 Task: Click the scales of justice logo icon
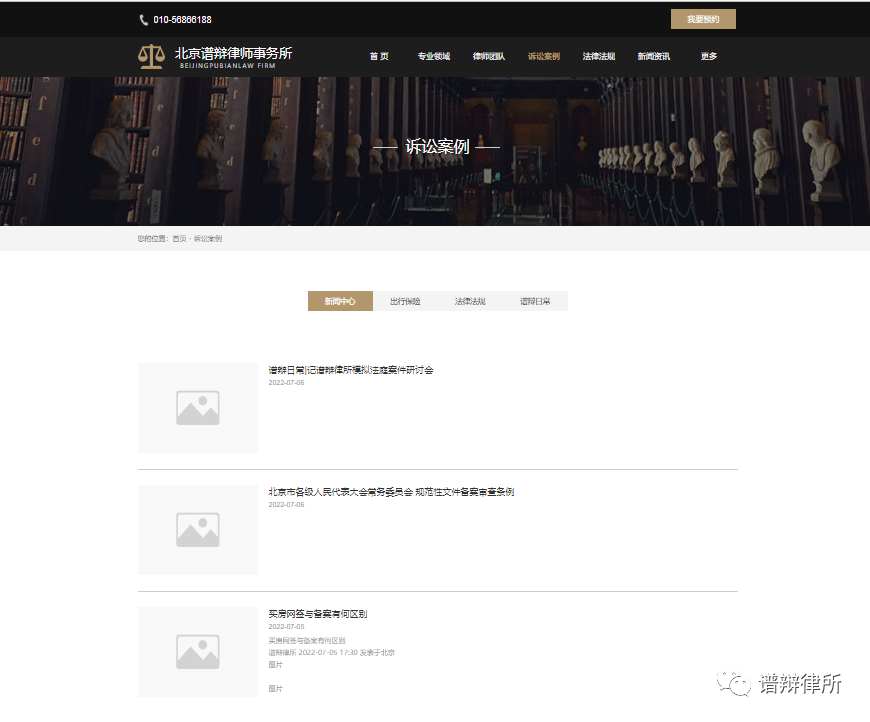151,56
